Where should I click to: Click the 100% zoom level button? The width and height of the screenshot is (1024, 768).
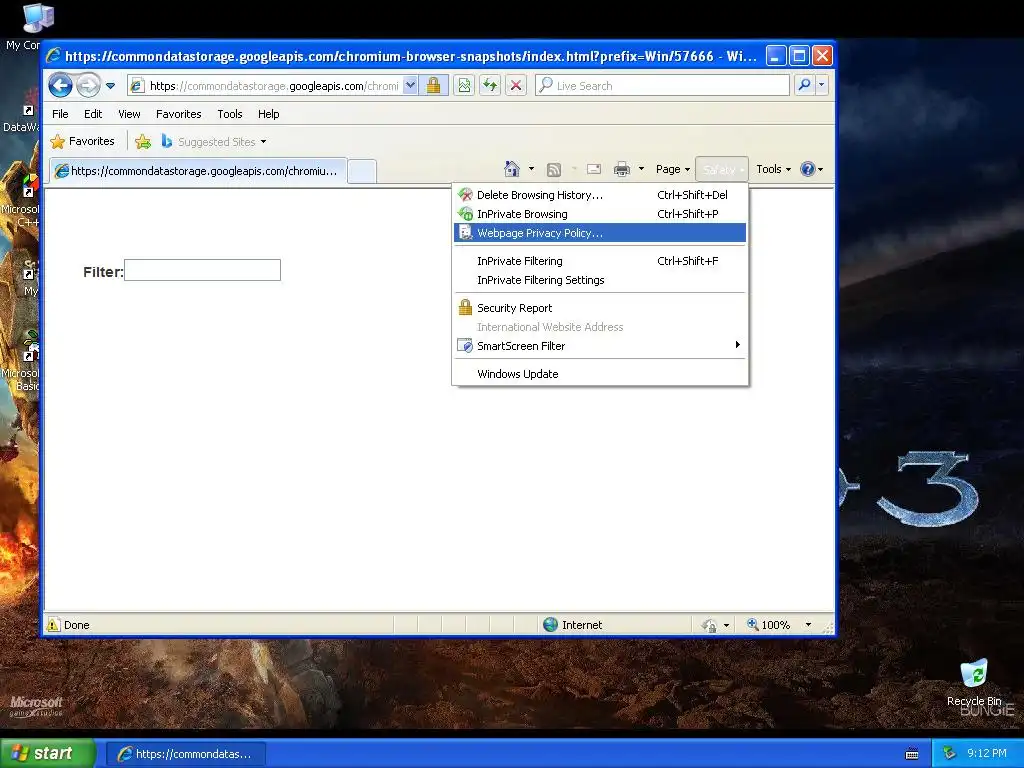tap(769, 625)
